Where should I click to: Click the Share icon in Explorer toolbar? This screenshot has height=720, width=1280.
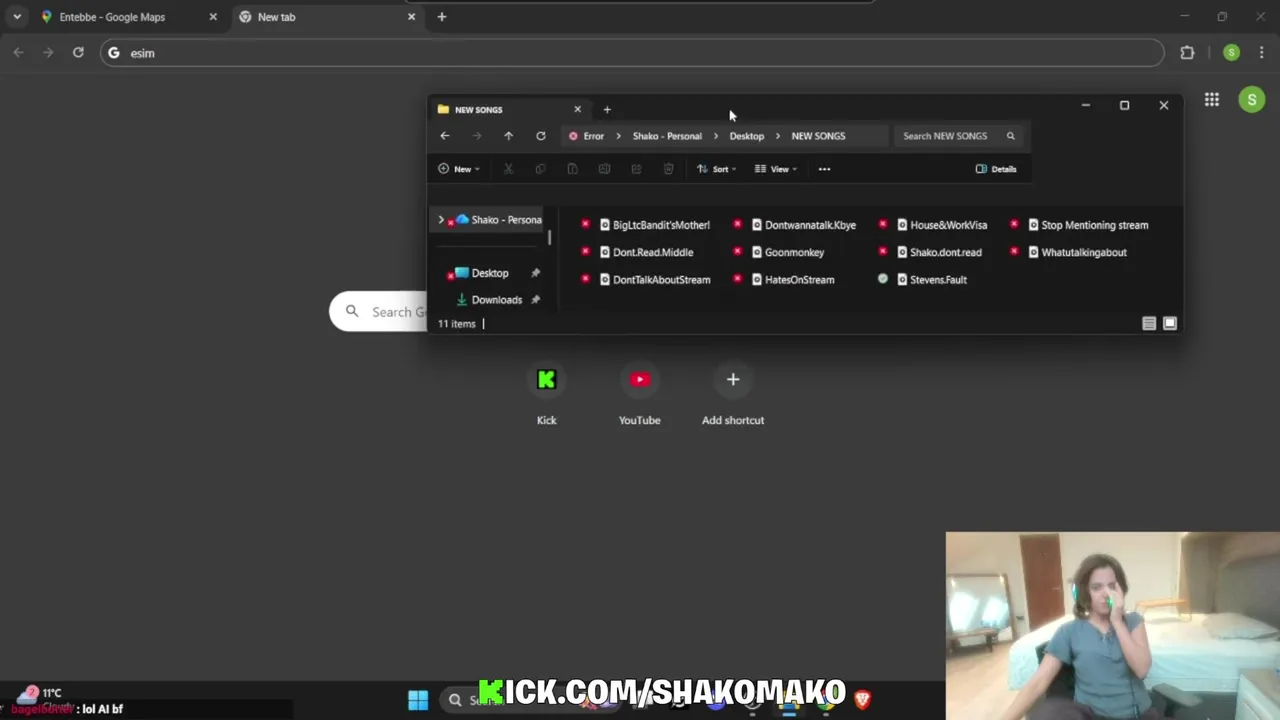(x=636, y=169)
